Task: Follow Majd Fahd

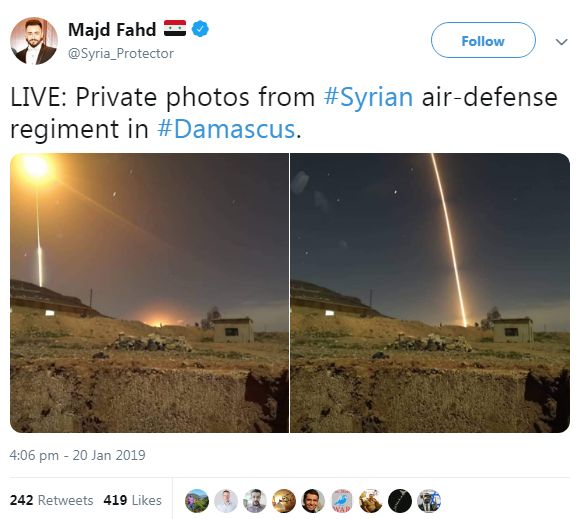Action: (x=483, y=40)
